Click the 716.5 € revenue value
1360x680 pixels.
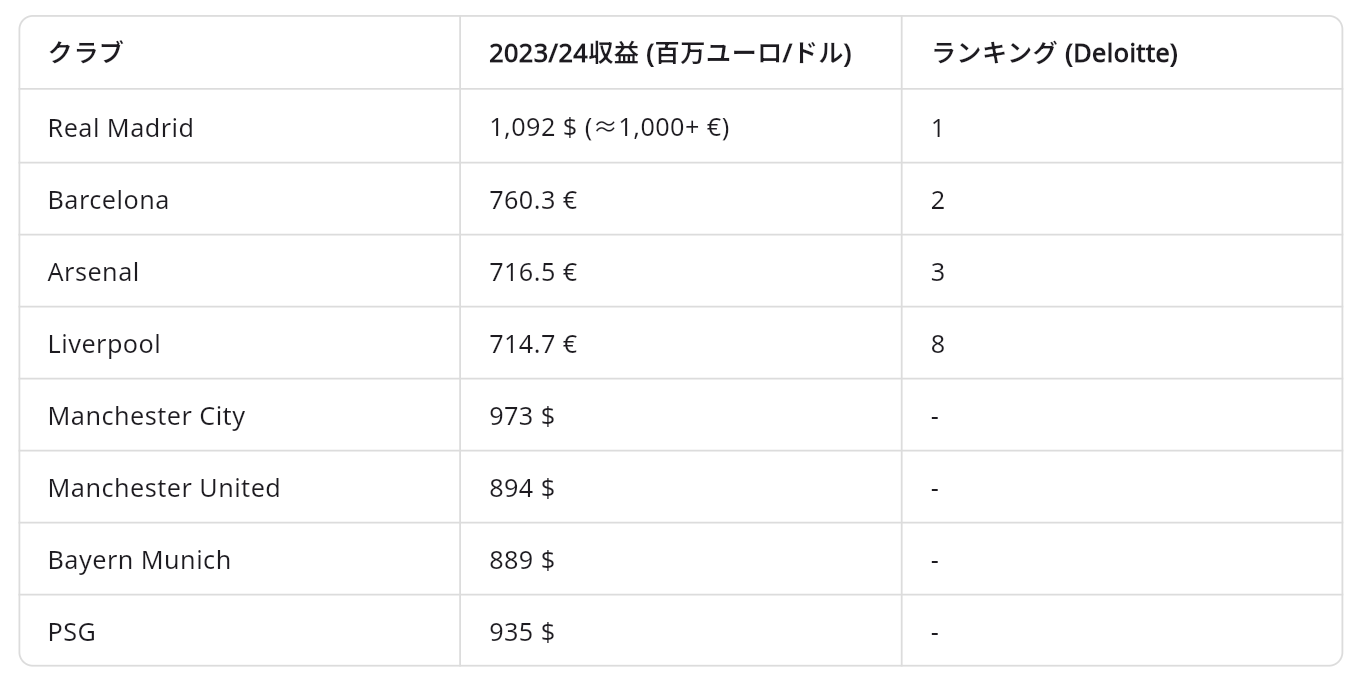click(533, 272)
